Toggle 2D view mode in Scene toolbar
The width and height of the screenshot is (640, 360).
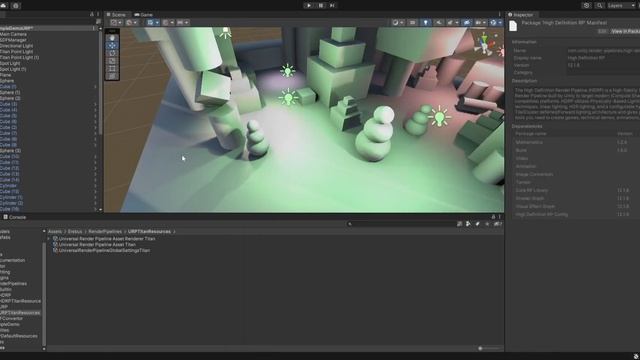pyautogui.click(x=413, y=22)
